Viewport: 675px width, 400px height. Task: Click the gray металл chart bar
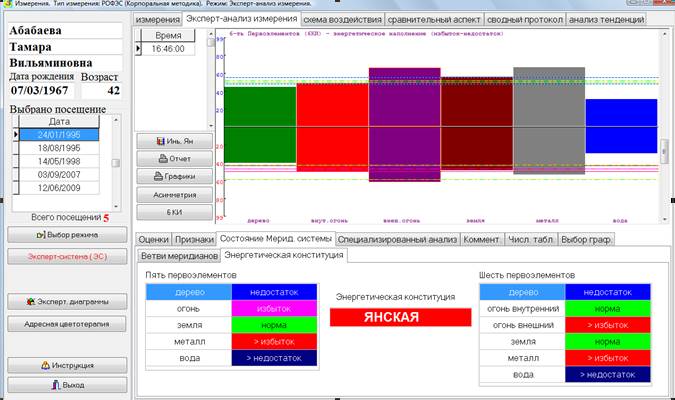[549, 121]
